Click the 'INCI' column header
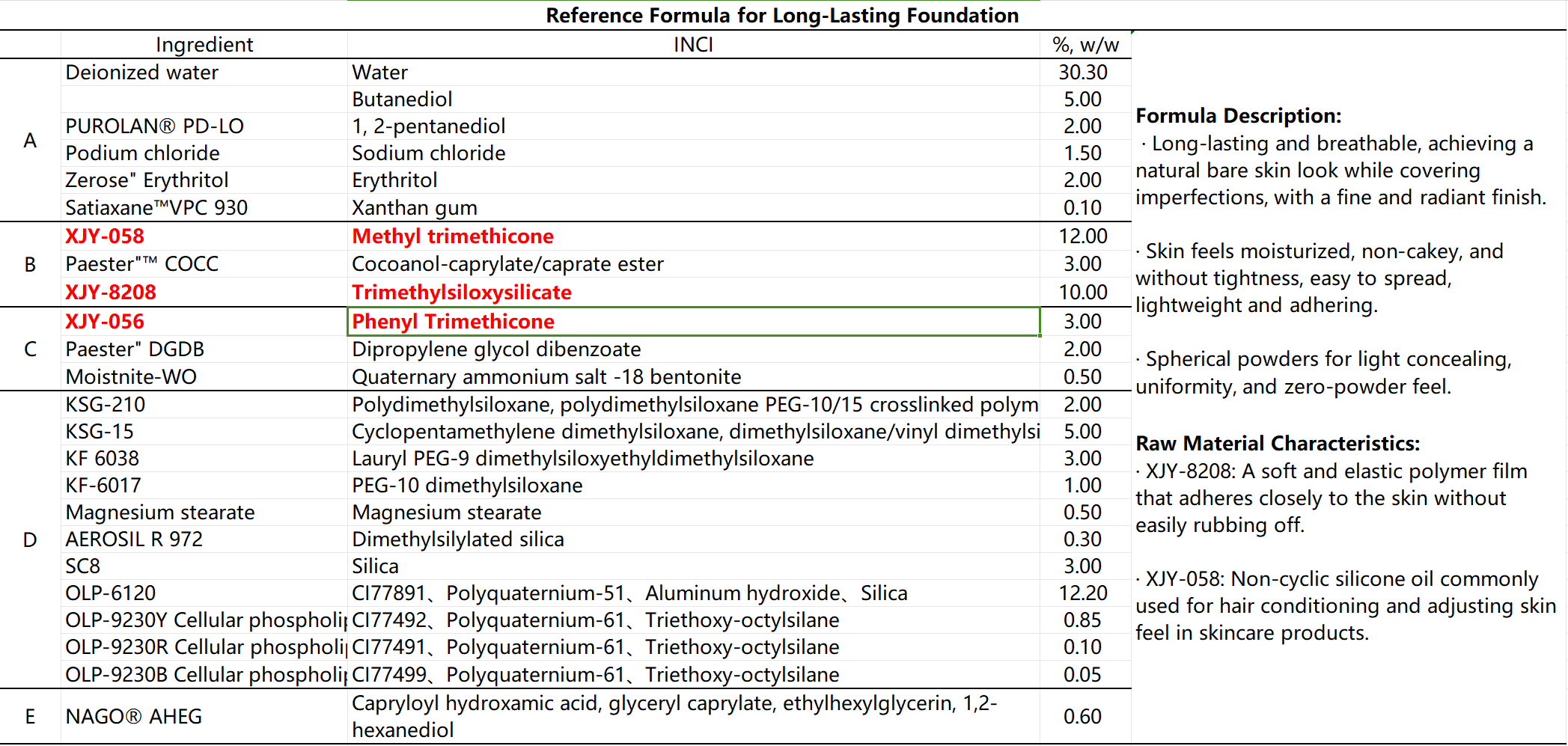 coord(693,45)
